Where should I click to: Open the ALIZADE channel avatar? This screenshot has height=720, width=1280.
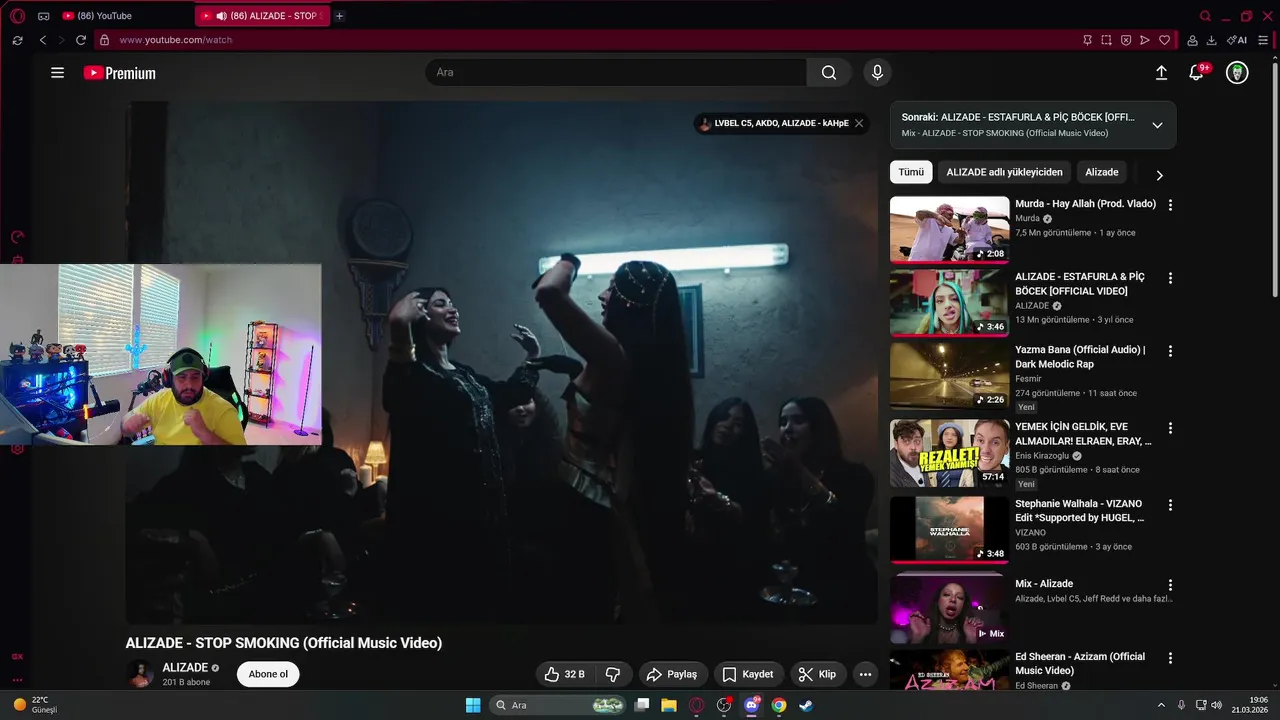coord(140,674)
